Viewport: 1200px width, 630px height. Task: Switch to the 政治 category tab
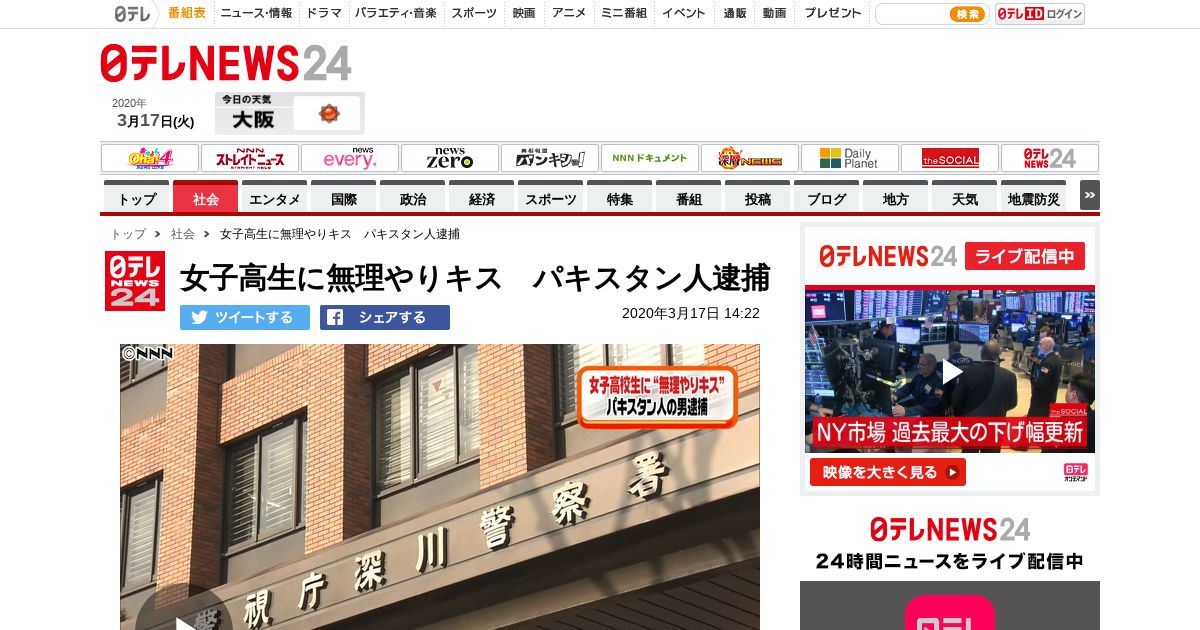[413, 197]
